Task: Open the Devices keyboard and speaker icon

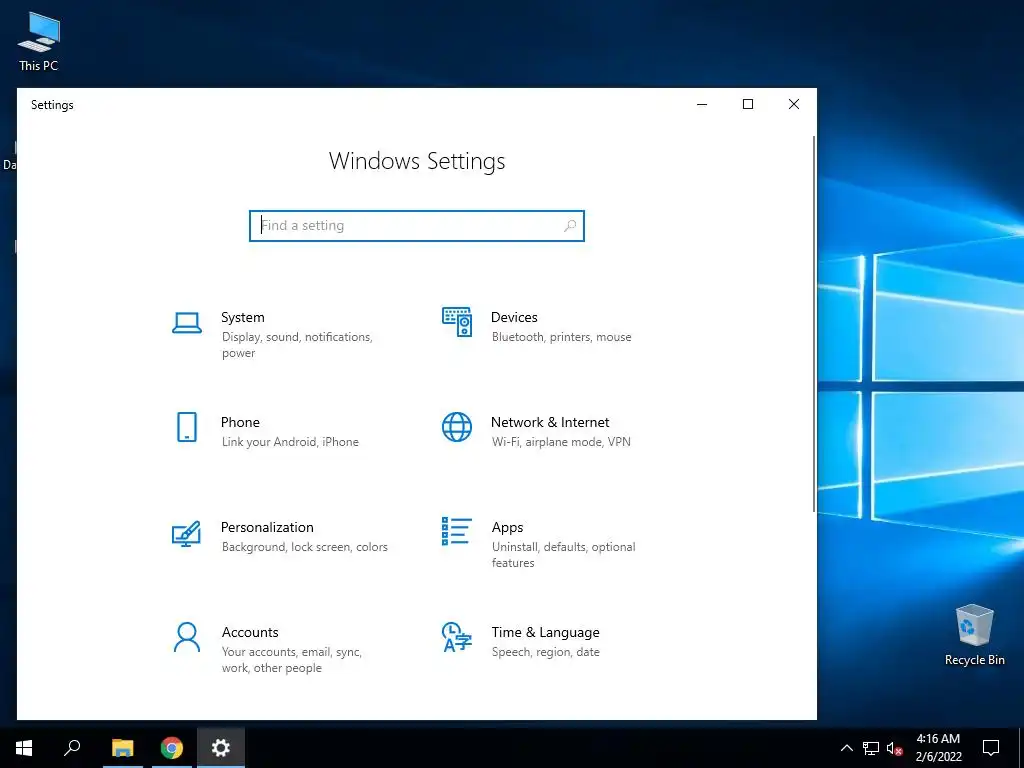Action: [x=456, y=322]
